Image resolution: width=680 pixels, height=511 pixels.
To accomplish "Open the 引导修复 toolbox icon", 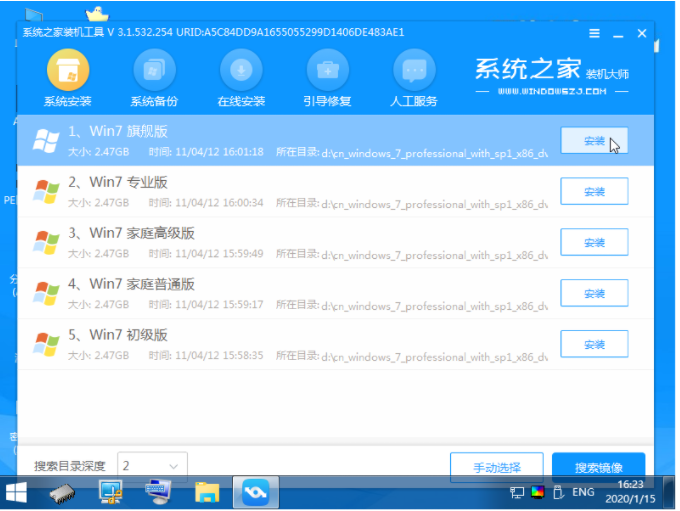I will (327, 70).
